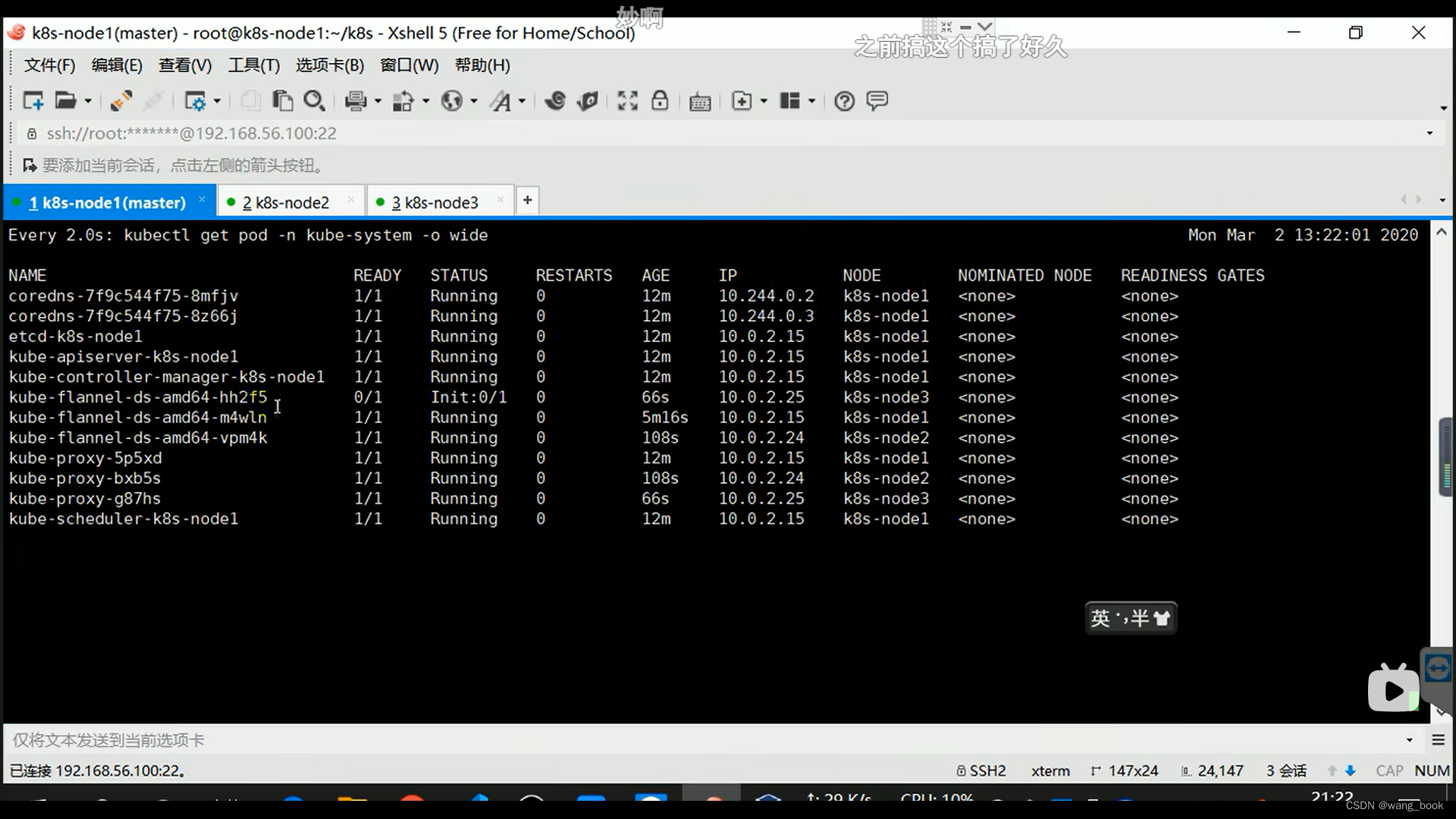Viewport: 1456px width, 819px height.
Task: Open the 文件(F) menu
Action: (50, 65)
